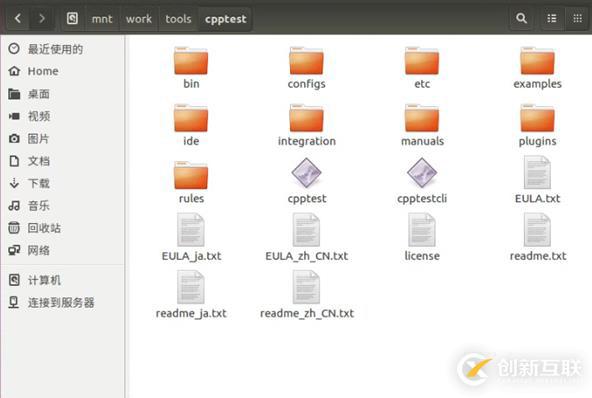Jump to the mnt path segment
Screen dimensions: 592x398
(102, 19)
